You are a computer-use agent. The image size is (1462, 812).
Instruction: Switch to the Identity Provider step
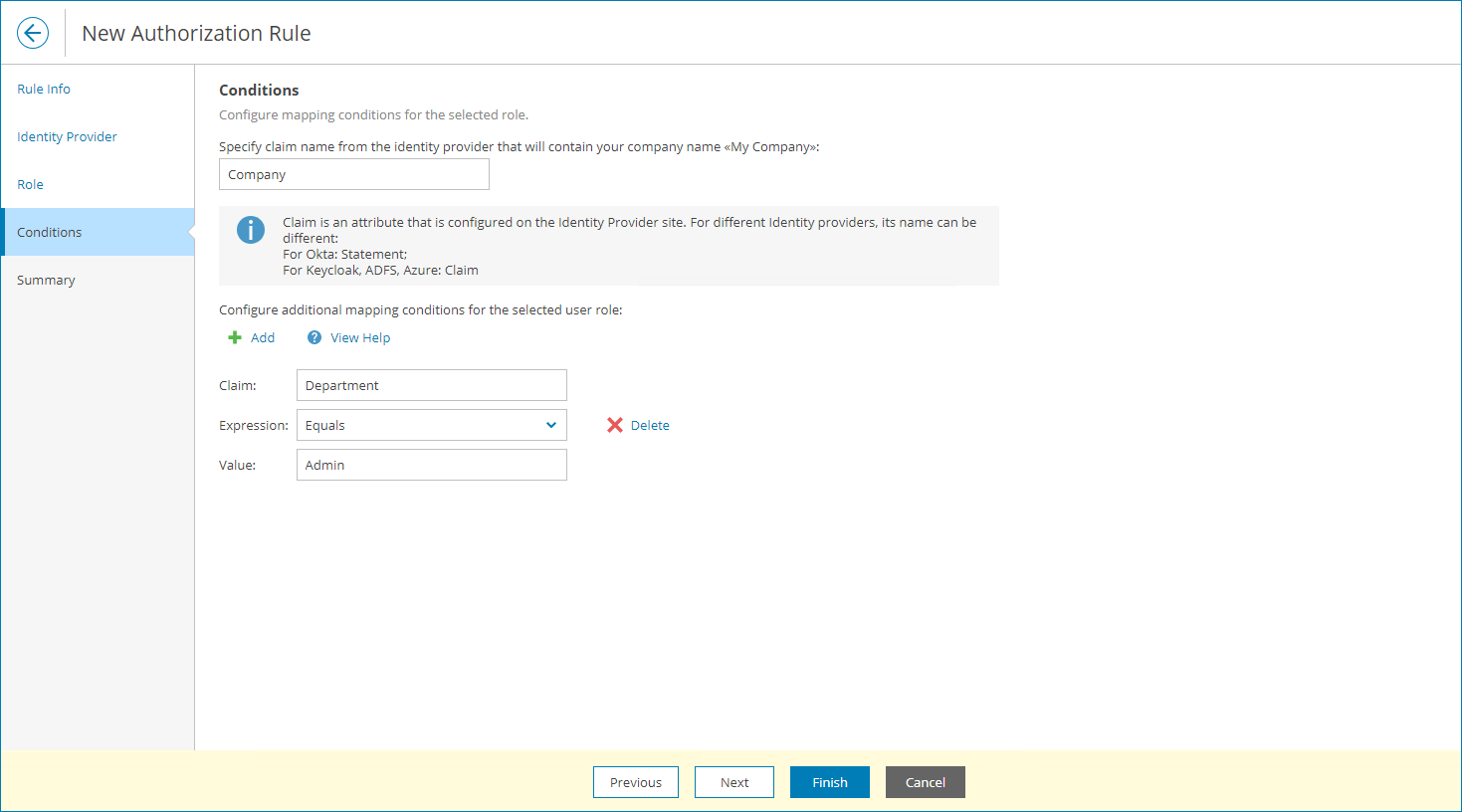67,136
